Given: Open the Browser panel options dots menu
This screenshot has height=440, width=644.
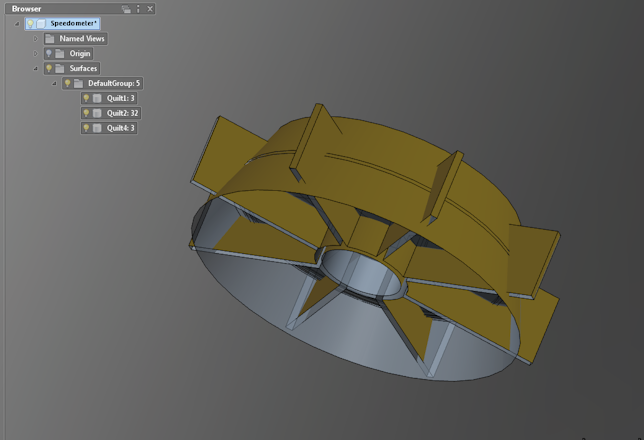Looking at the screenshot, I should [x=138, y=9].
